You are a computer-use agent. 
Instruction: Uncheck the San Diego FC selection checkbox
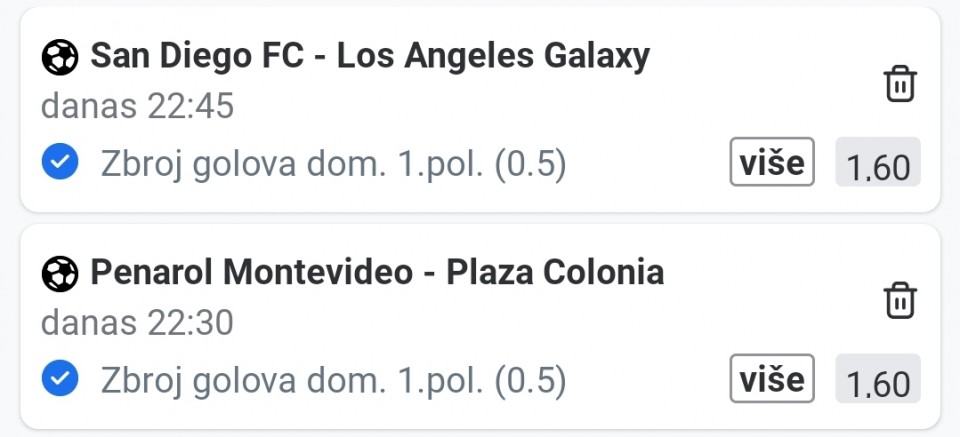point(60,162)
